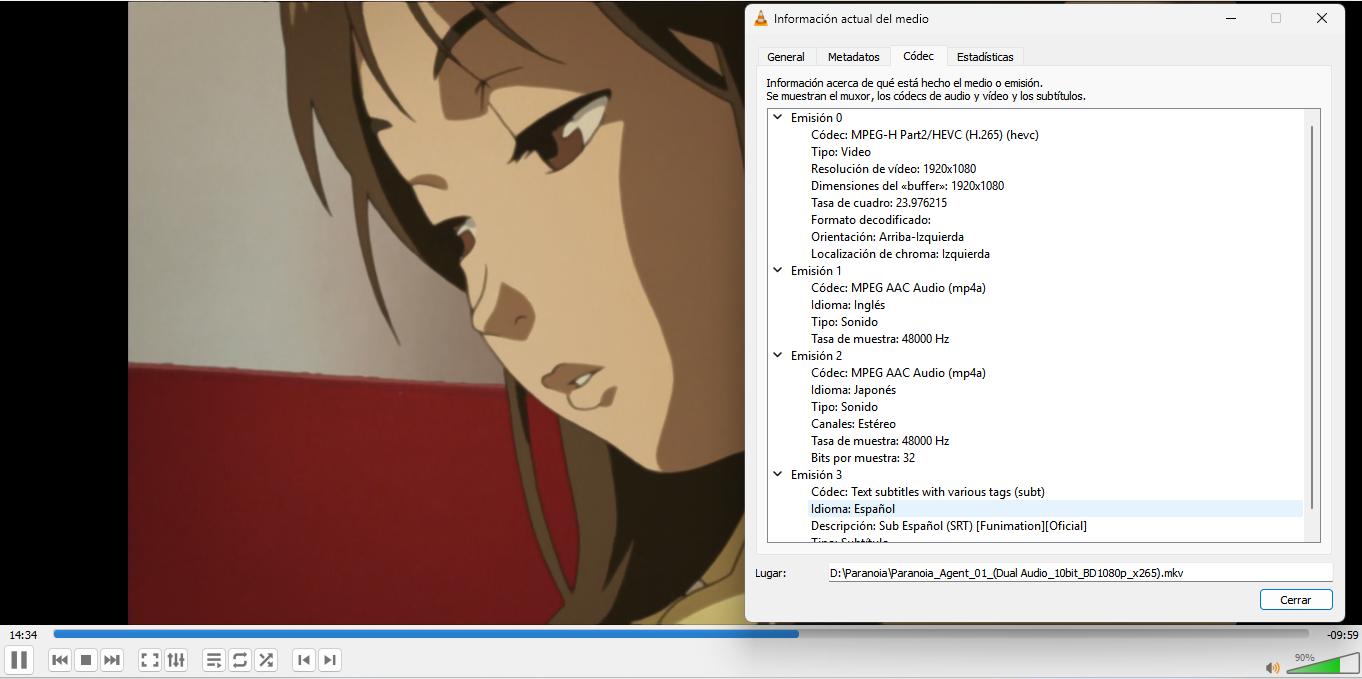1362x679 pixels.
Task: Minimize the Información actual del medio window
Action: 1230,18
